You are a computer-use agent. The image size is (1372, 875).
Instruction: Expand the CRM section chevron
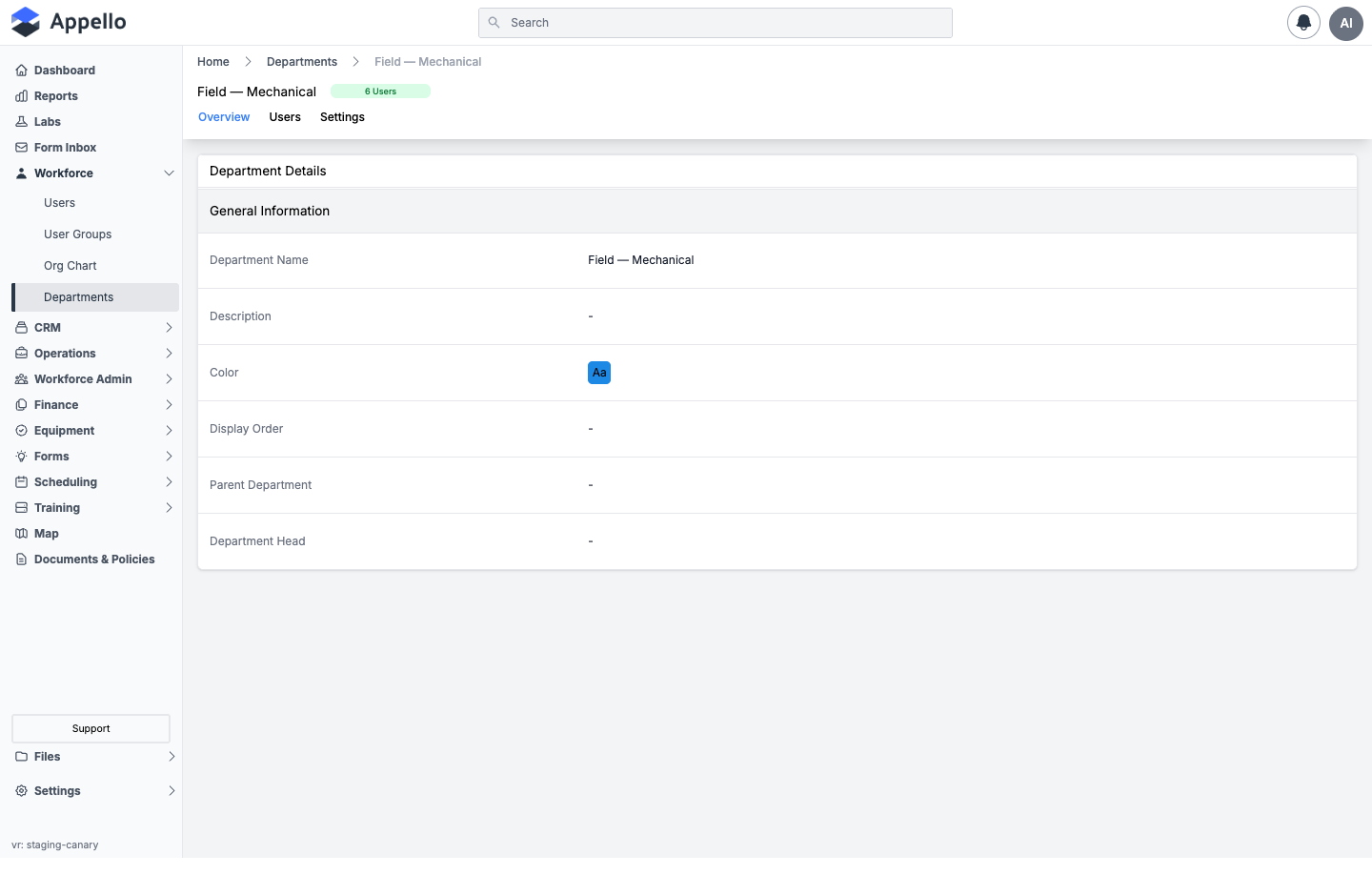169,328
